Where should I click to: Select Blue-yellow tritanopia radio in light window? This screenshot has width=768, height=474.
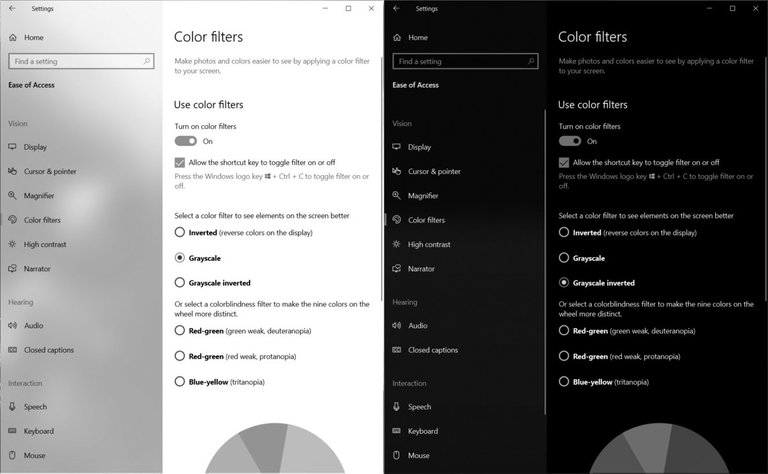click(x=180, y=381)
